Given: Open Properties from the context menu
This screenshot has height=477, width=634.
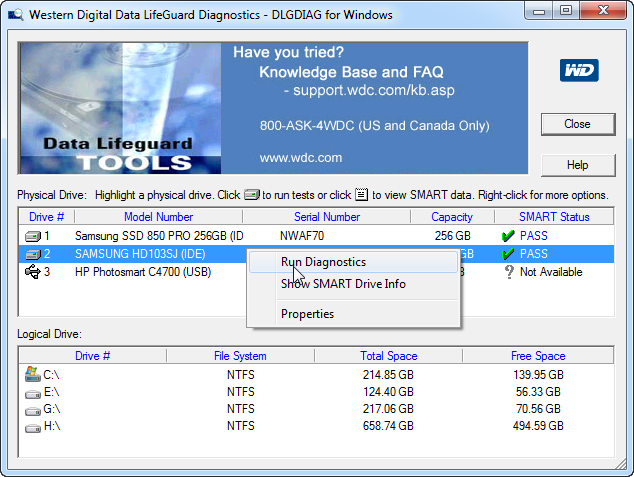Looking at the screenshot, I should [354, 314].
